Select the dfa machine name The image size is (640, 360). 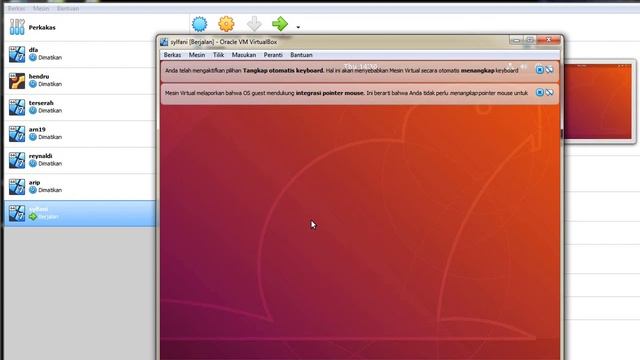coord(33,50)
